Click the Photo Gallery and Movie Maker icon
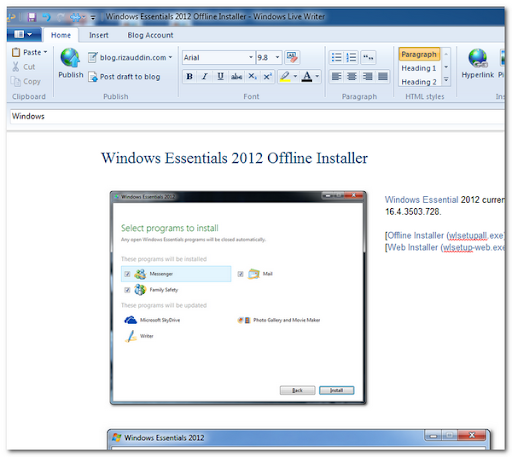 (244, 320)
